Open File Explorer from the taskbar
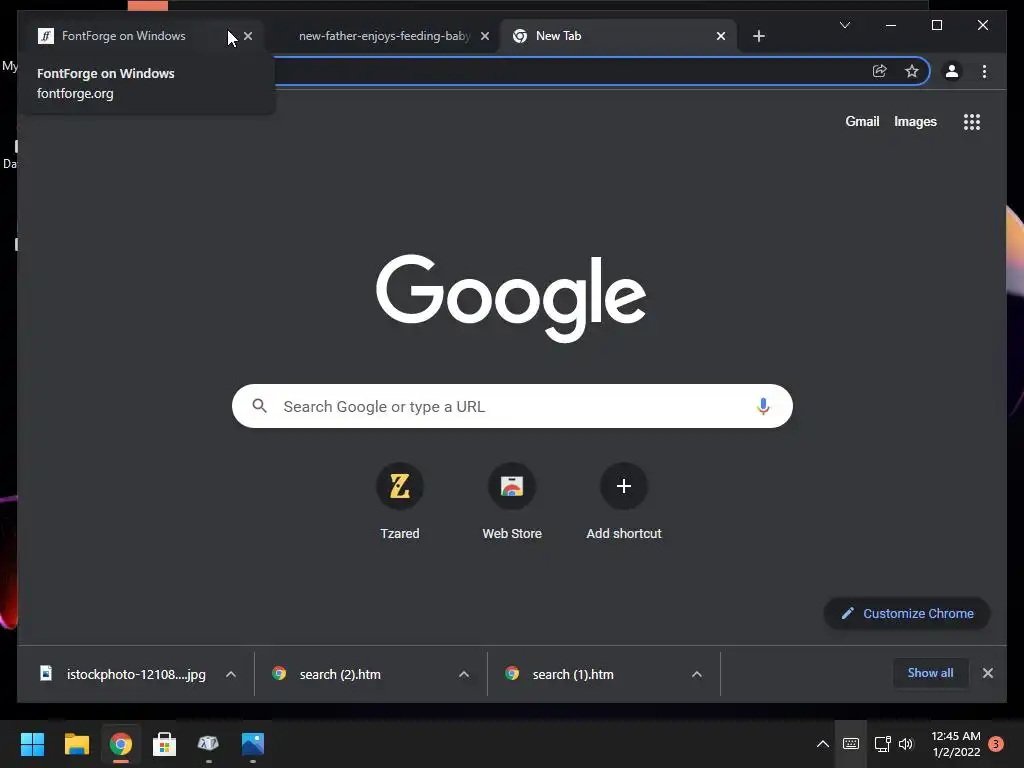The image size is (1024, 768). 76,744
